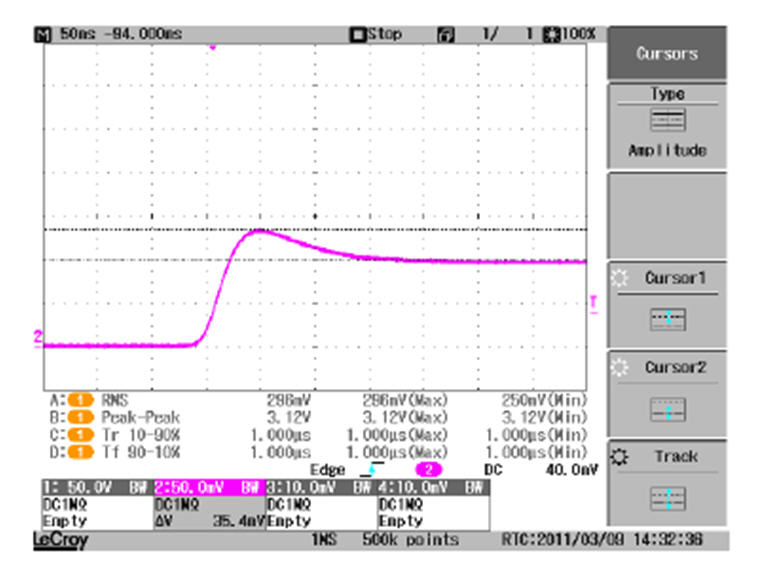Click the measurement C Tr source badge
This screenshot has height=582, width=766.
80,435
